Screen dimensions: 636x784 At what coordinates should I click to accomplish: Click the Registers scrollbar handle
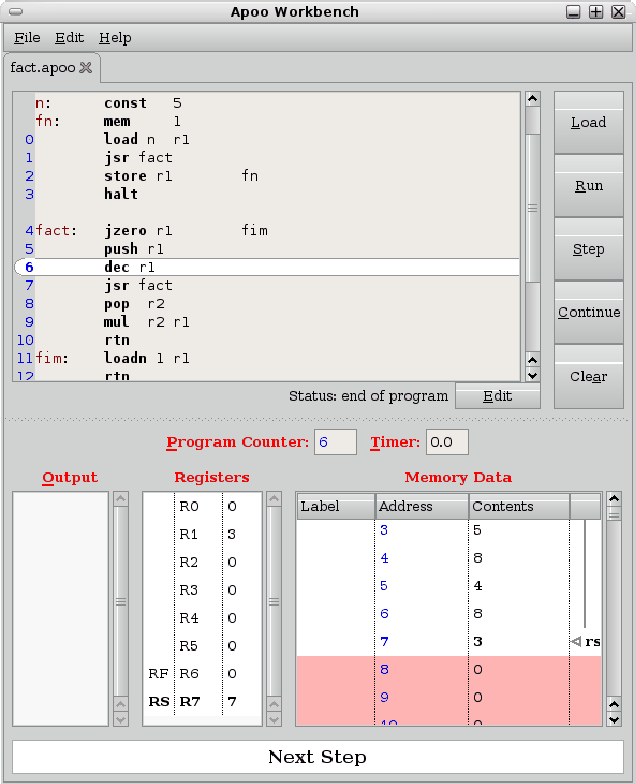(274, 602)
